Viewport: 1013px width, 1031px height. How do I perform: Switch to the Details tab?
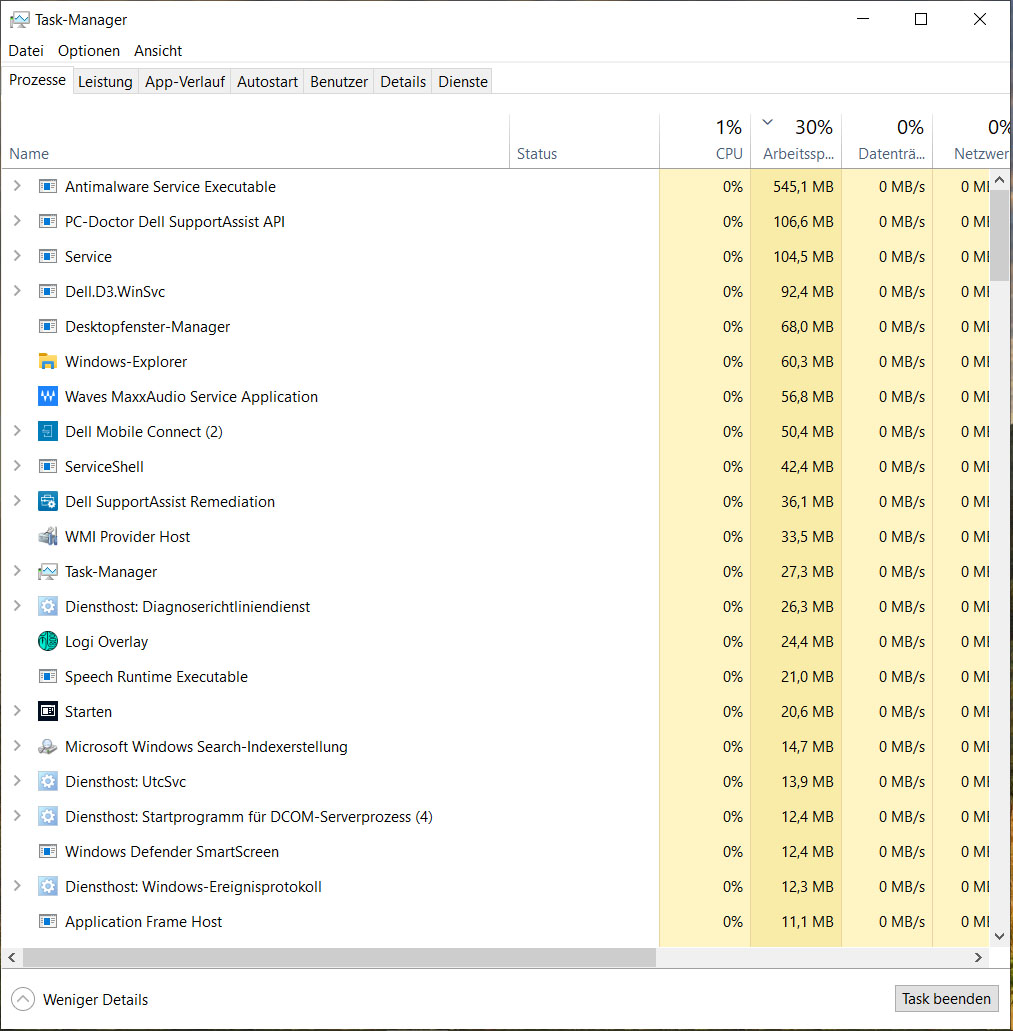403,82
